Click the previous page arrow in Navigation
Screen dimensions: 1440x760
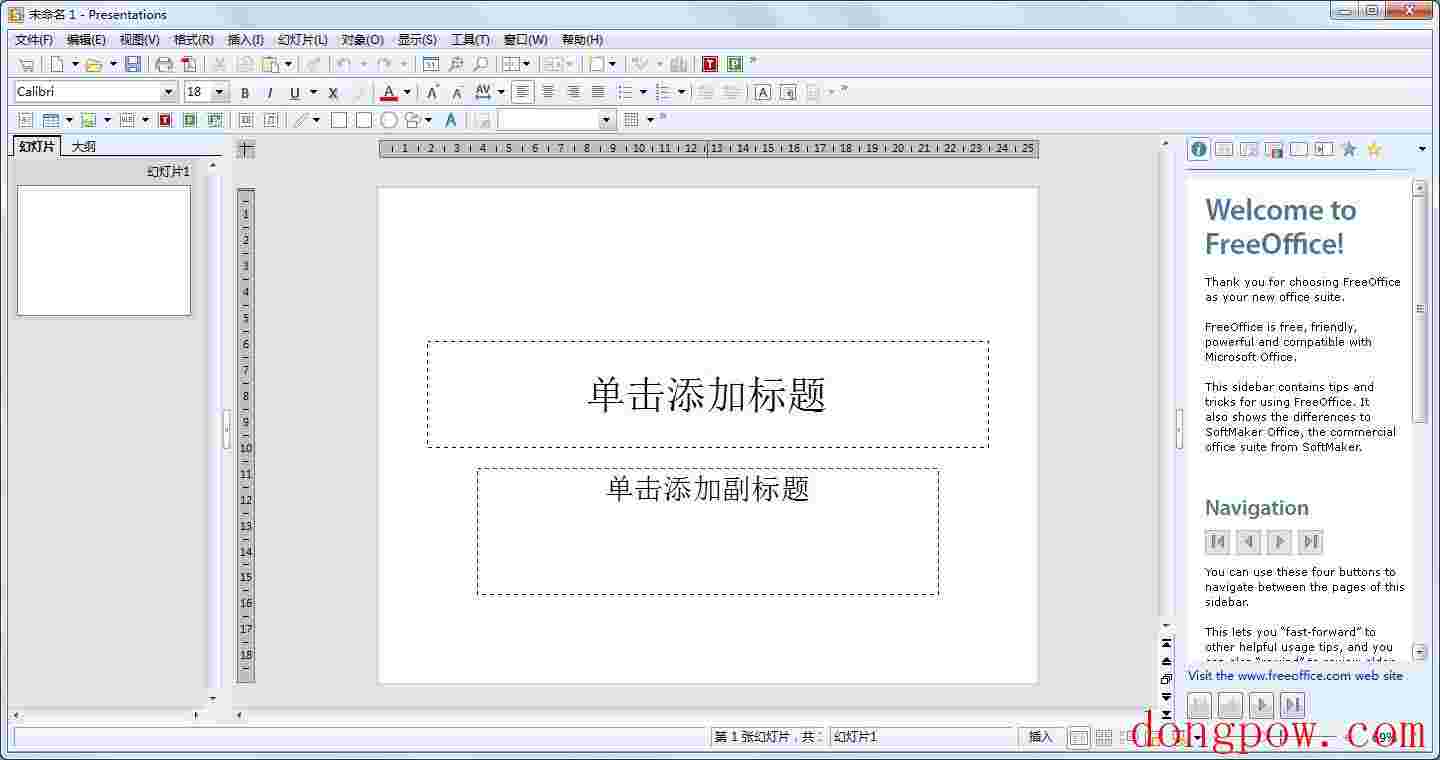[x=1248, y=542]
